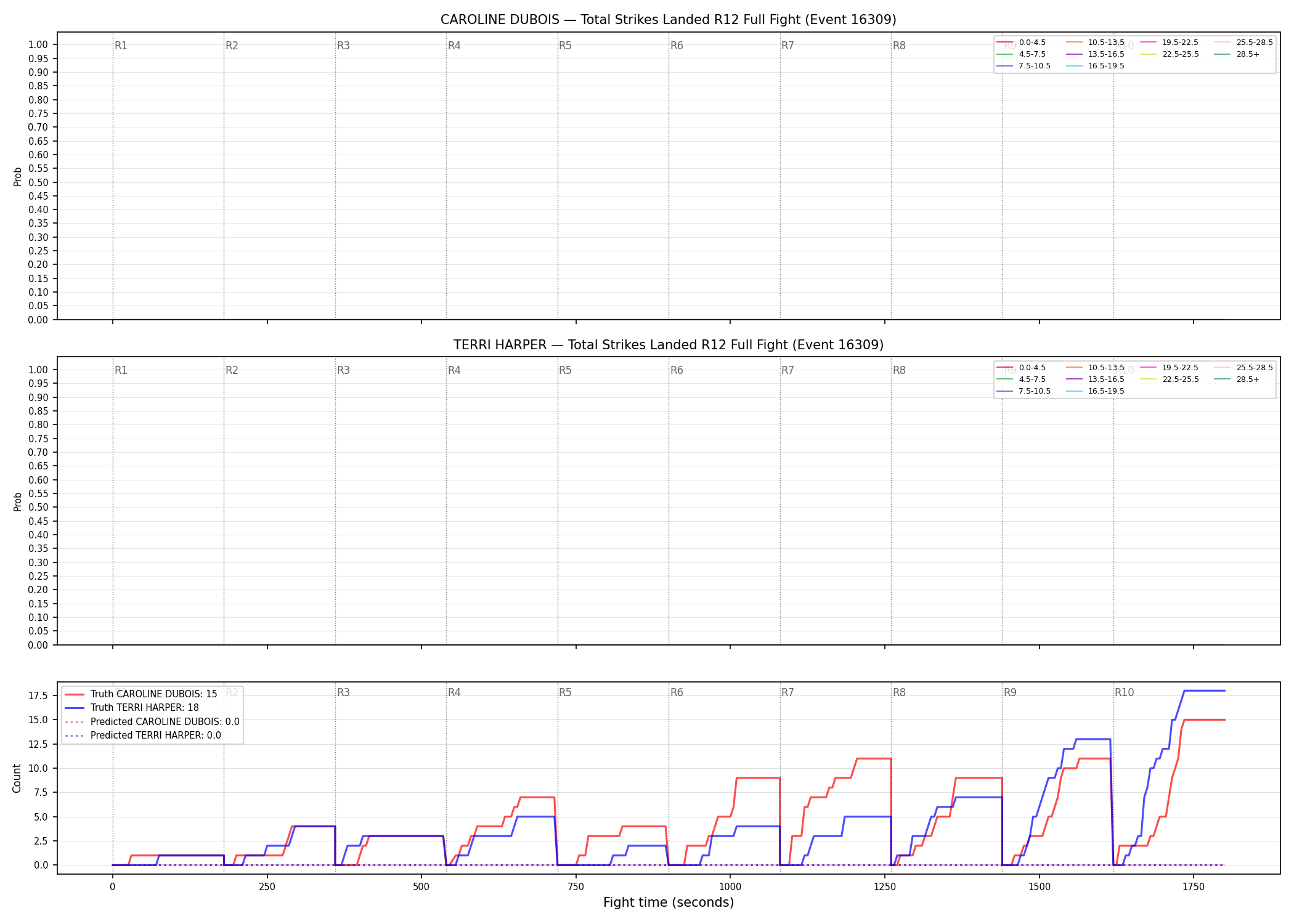The image size is (1294, 924).
Task: Click the R8 round marker in Terri Harper chart
Action: (899, 371)
